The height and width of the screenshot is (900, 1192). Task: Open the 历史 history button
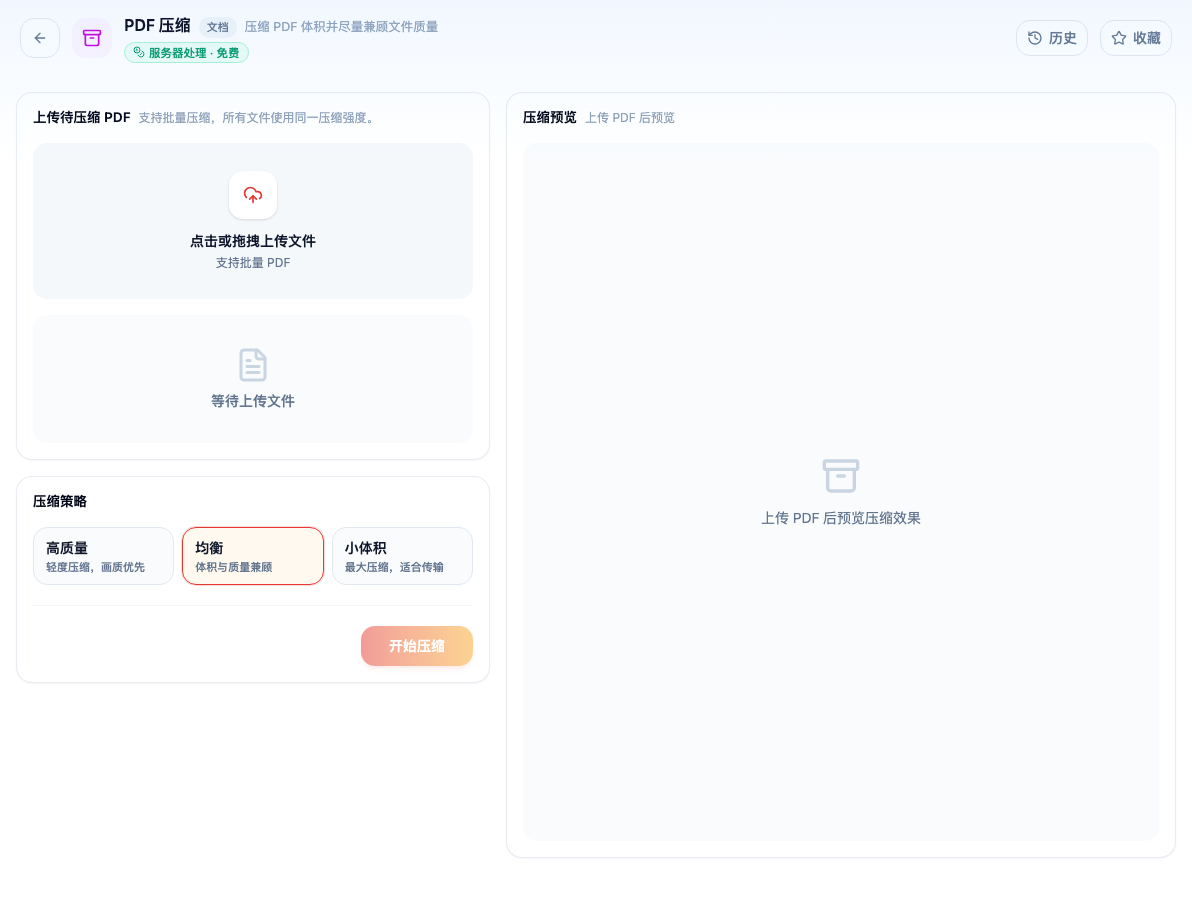[x=1051, y=38]
